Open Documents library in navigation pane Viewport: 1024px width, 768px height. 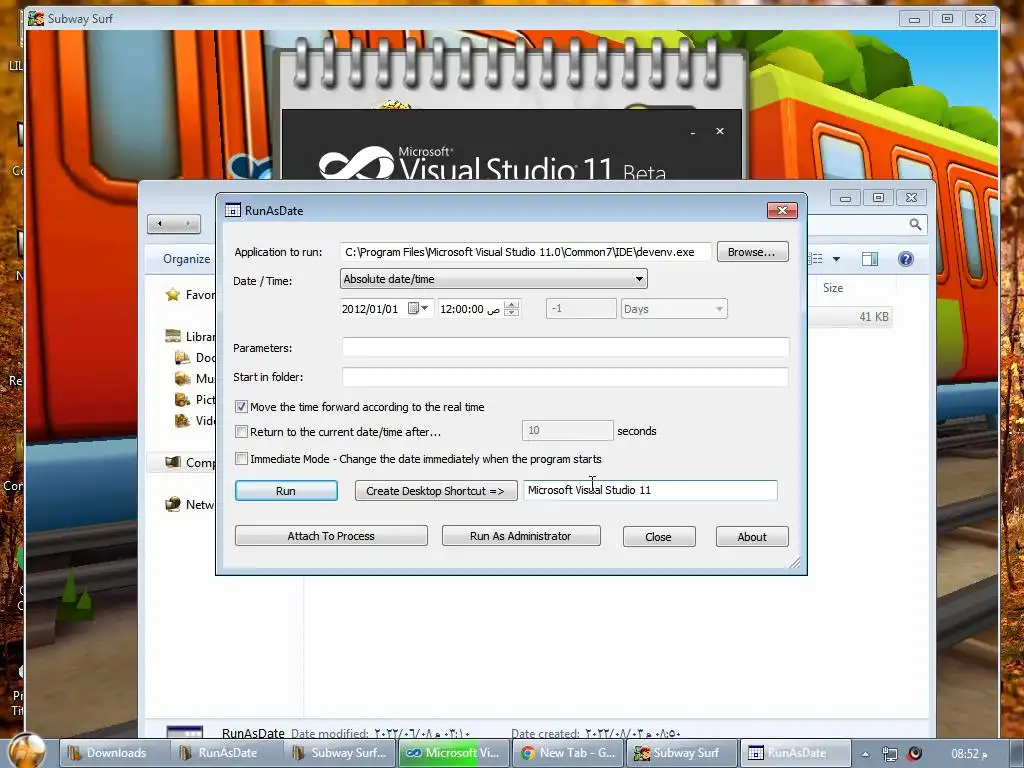195,358
